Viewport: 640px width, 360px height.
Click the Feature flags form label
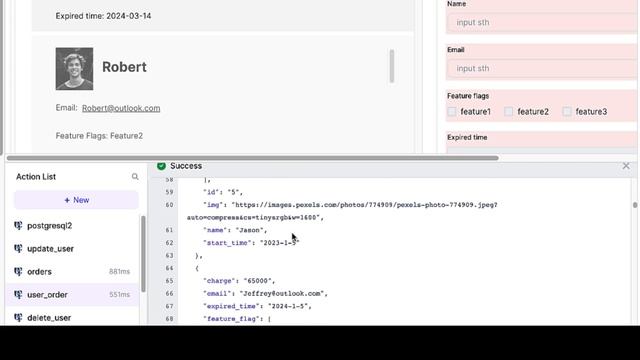468,96
